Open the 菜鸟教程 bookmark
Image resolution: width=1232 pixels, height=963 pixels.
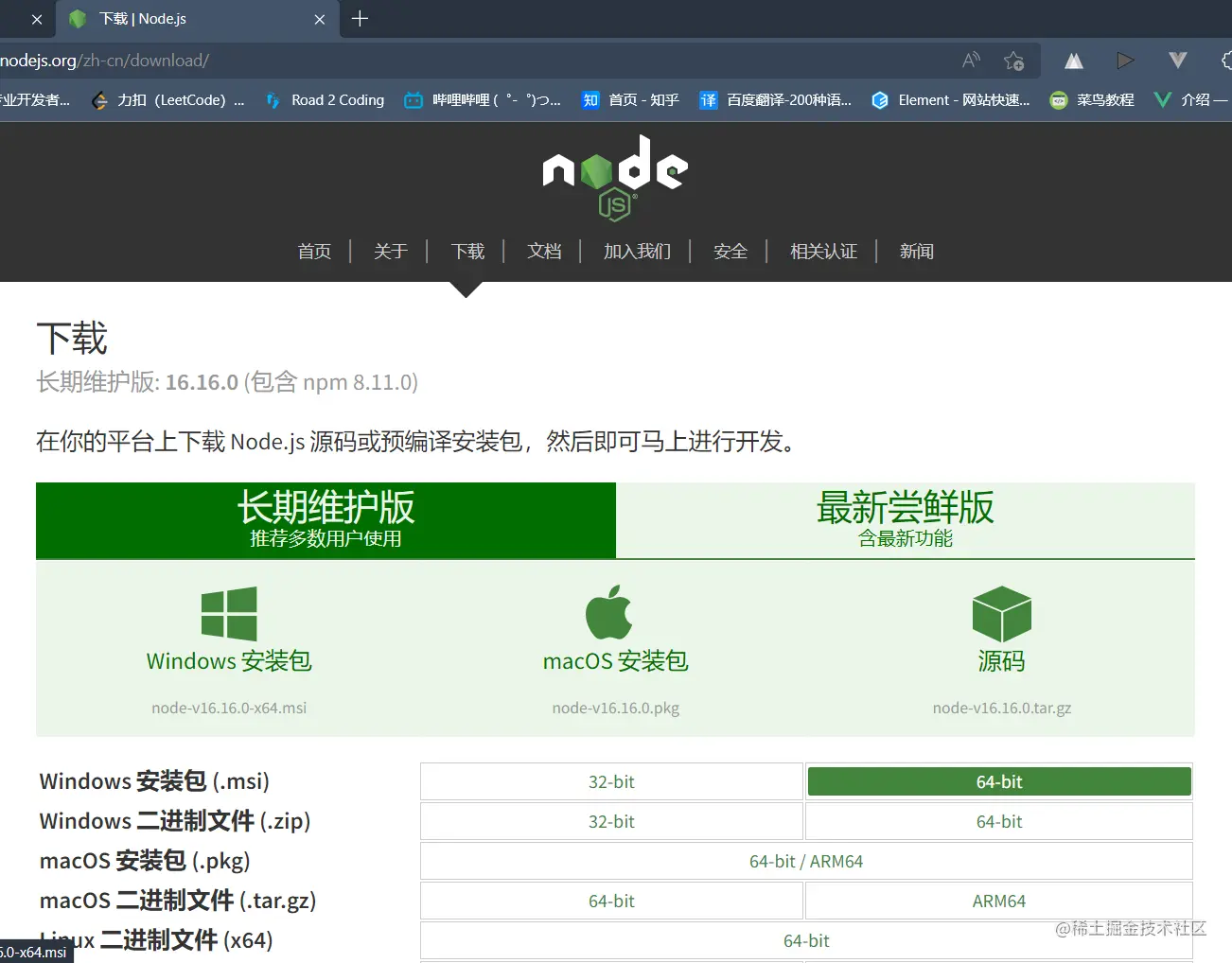tap(1091, 99)
